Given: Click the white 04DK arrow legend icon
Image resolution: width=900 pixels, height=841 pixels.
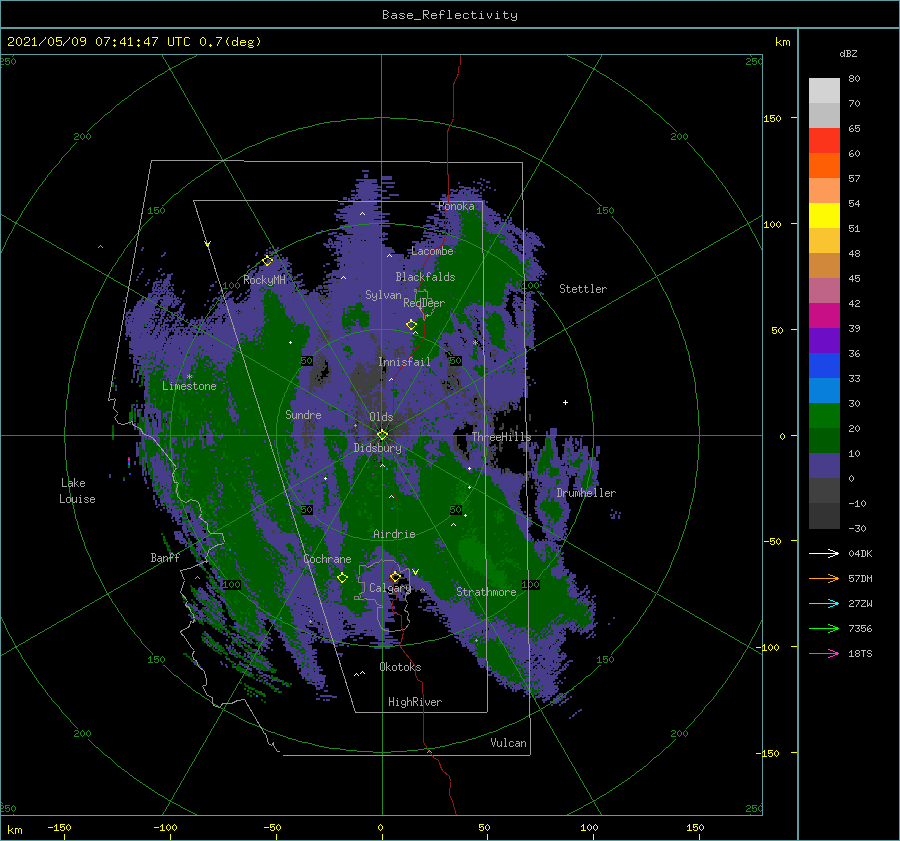Looking at the screenshot, I should (x=824, y=553).
